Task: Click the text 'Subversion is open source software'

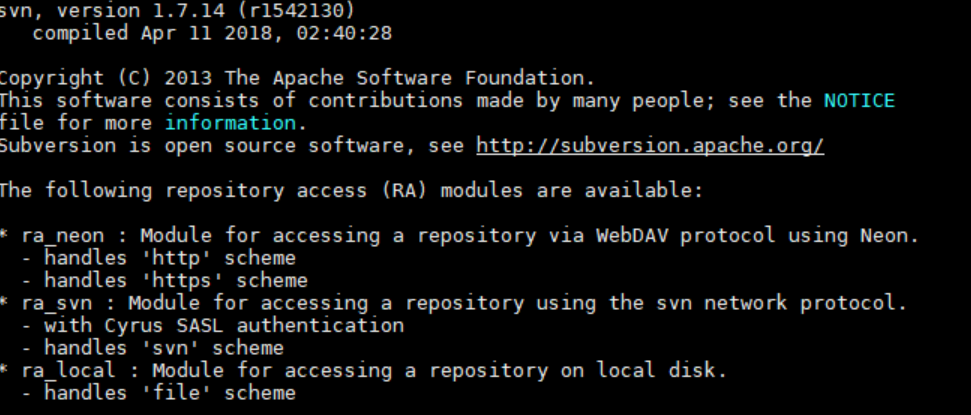Action: 202,146
